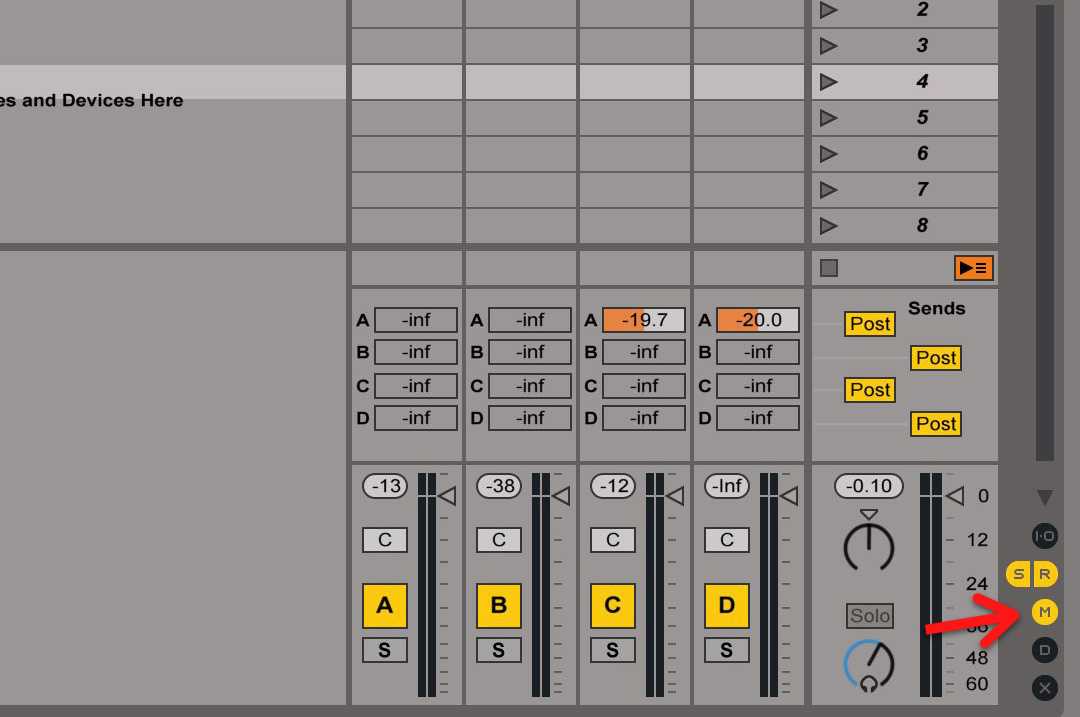Viewport: 1080px width, 717px height.
Task: Show track delay with the D button
Action: (x=1044, y=650)
